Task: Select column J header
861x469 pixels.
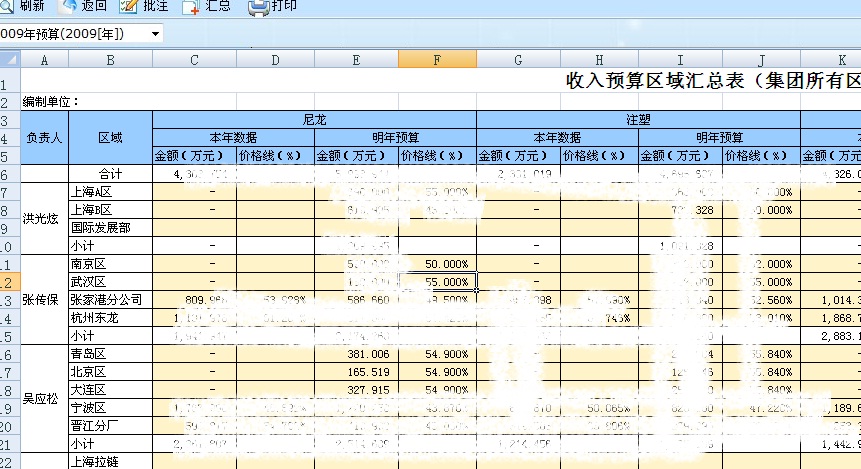Action: point(761,59)
